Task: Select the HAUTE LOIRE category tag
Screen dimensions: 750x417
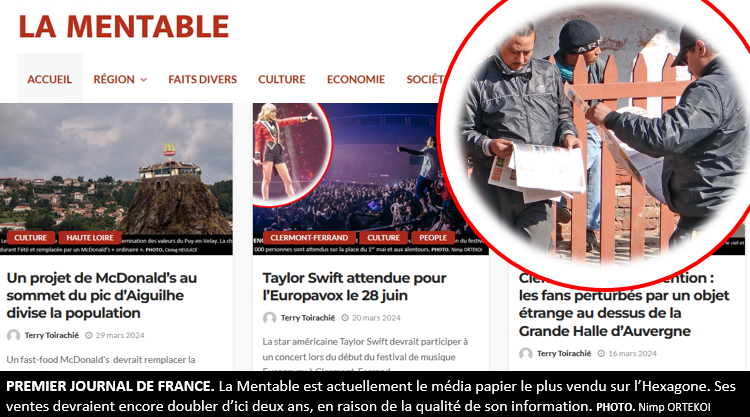Action: point(89,238)
